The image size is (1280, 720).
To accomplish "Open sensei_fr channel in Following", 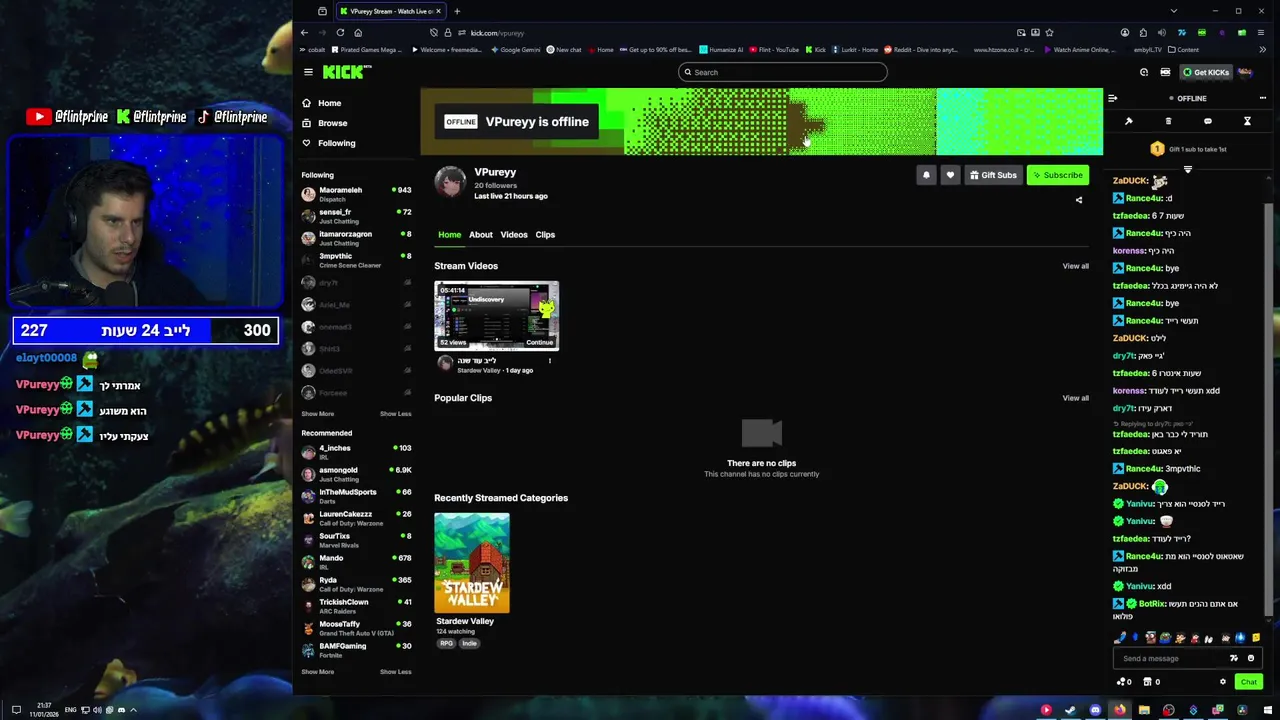I will [x=356, y=216].
